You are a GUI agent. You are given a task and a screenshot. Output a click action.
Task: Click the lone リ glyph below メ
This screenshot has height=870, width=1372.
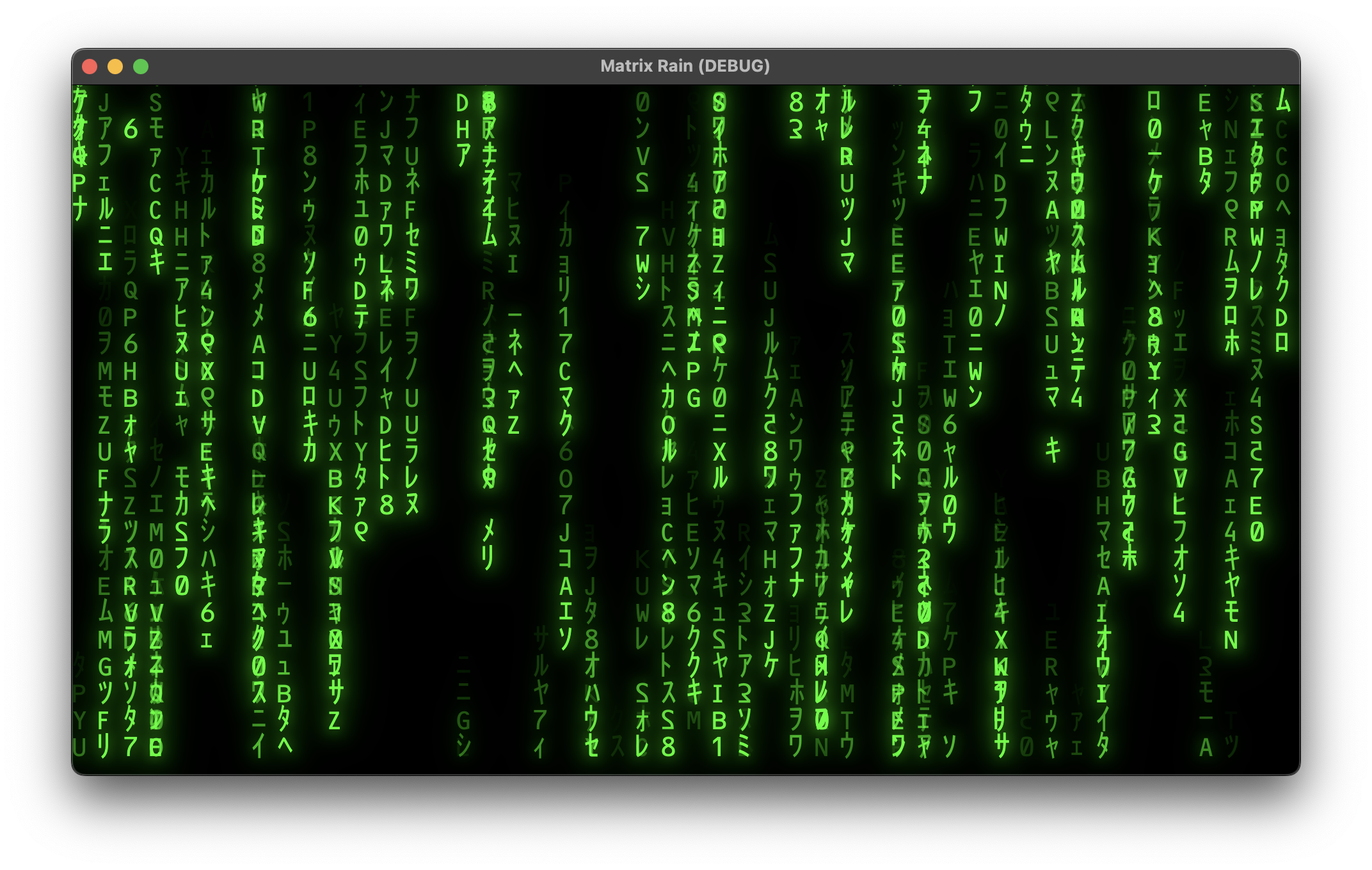pyautogui.click(x=488, y=558)
